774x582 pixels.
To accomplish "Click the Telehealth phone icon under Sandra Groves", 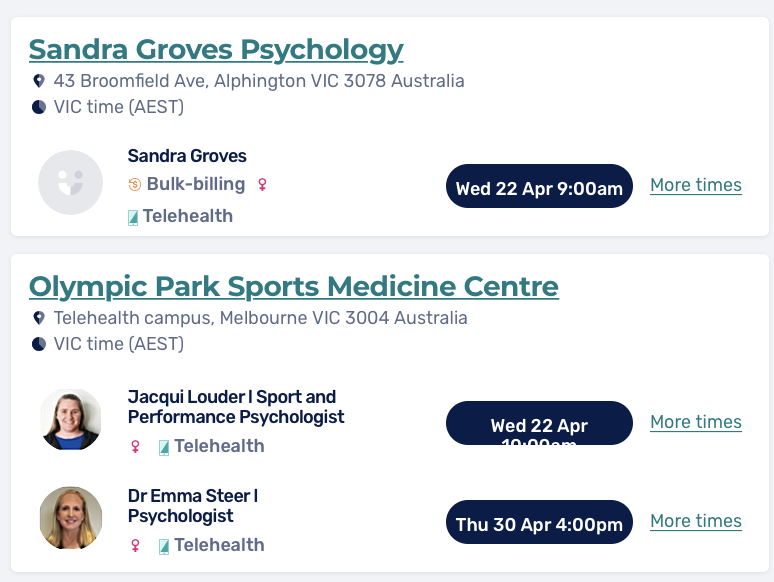I will [x=133, y=216].
